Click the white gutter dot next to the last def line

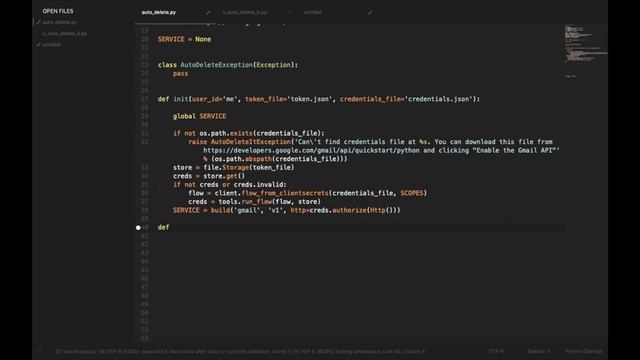coord(138,227)
